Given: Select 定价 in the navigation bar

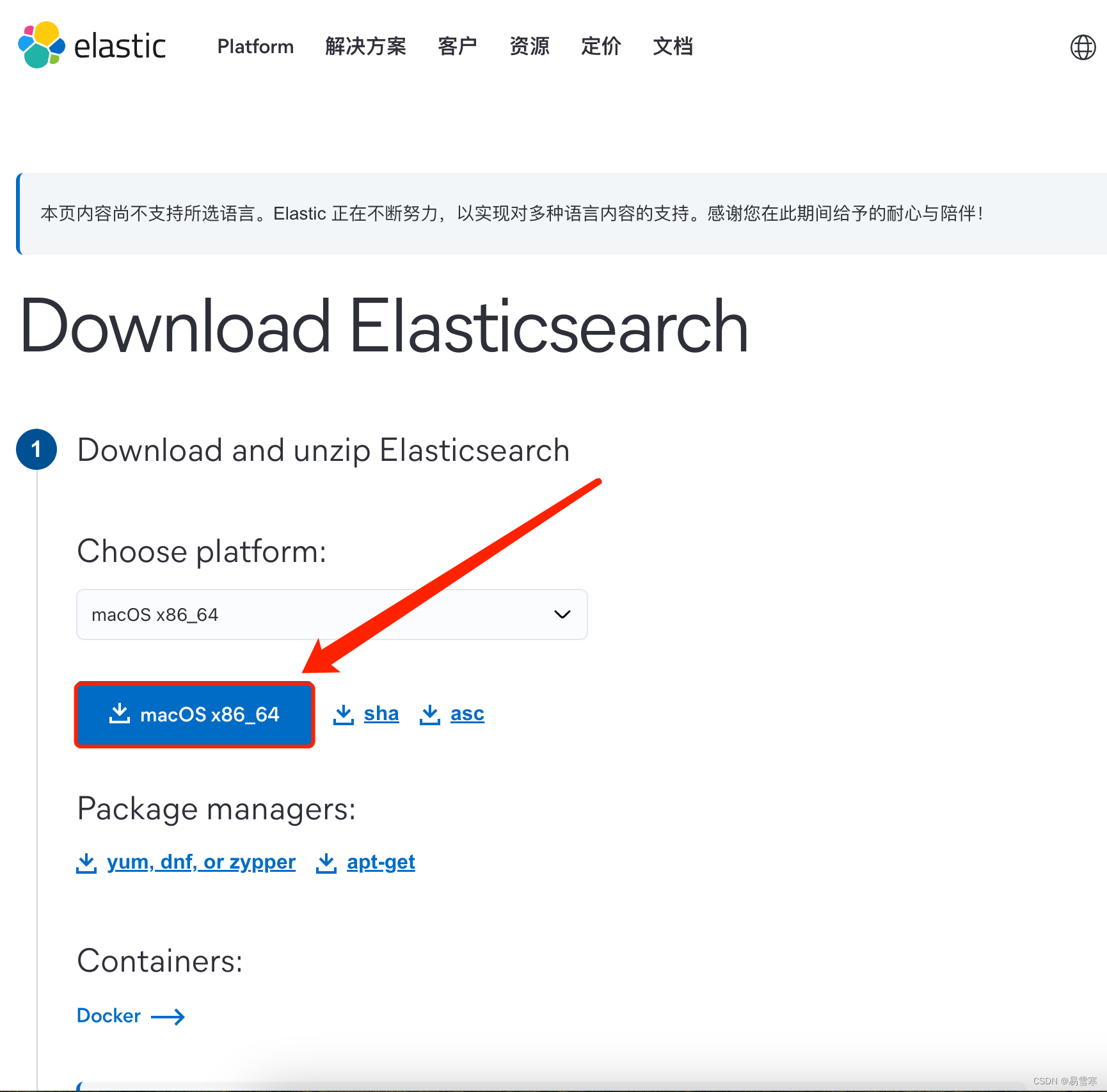Looking at the screenshot, I should [600, 46].
